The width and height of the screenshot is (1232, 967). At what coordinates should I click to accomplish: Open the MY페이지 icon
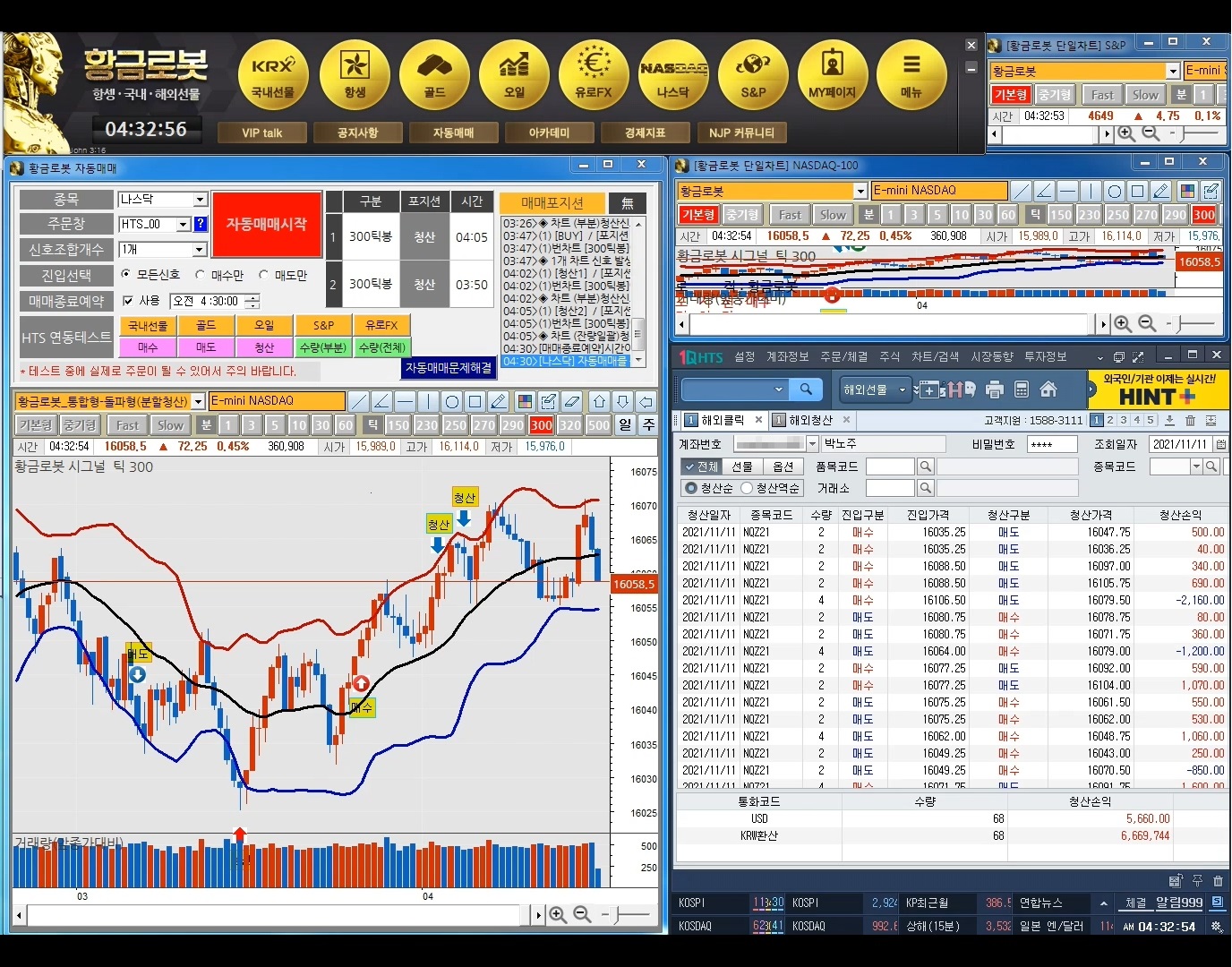click(833, 75)
